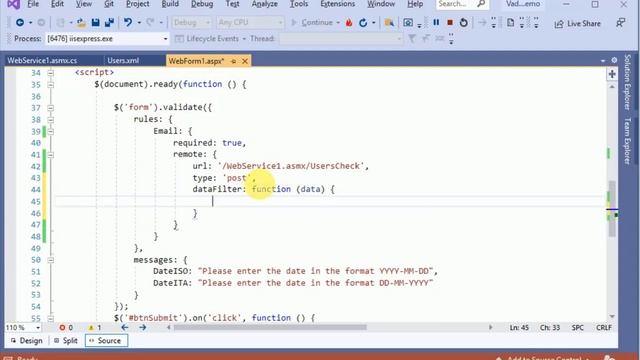Select the Source view tab
This screenshot has width=640, height=360.
[x=106, y=341]
